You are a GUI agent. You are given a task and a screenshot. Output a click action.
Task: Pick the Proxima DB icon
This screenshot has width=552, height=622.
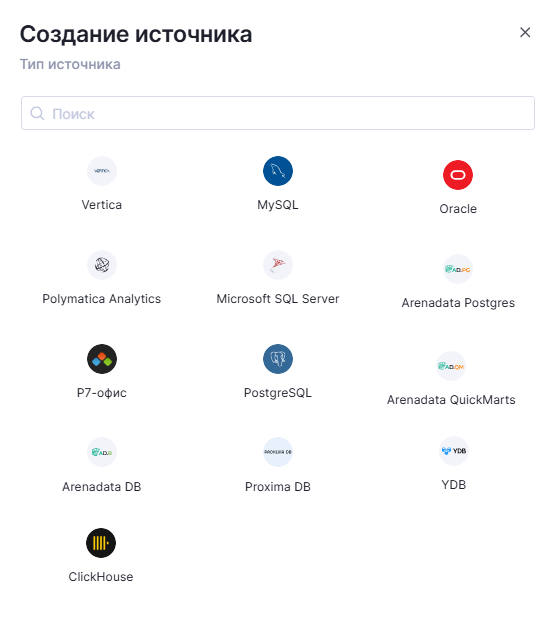click(x=278, y=452)
